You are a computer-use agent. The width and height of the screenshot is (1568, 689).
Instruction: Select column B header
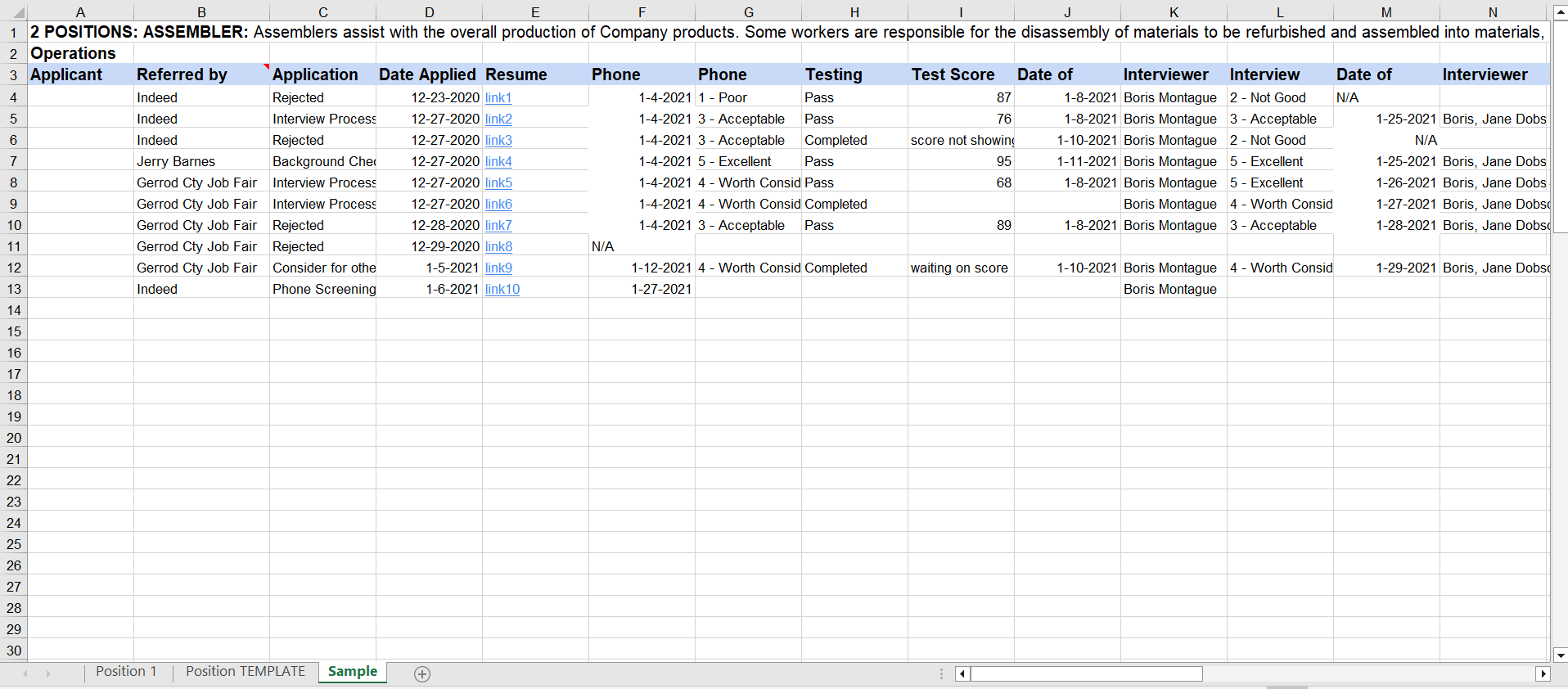coord(201,12)
